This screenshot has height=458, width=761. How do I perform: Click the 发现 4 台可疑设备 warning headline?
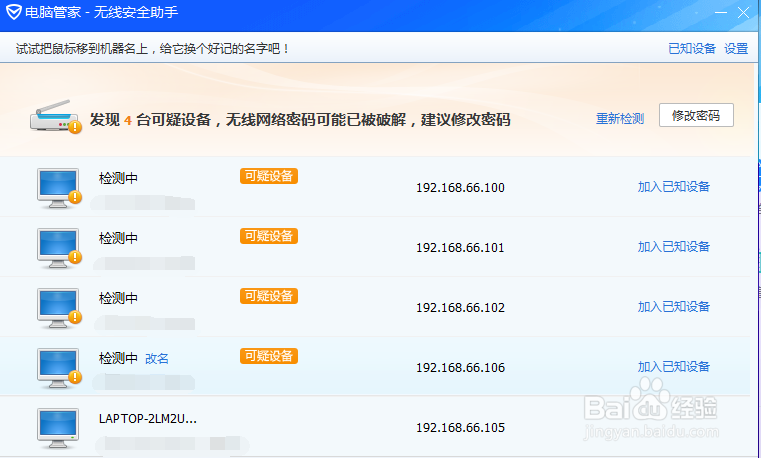coord(300,119)
